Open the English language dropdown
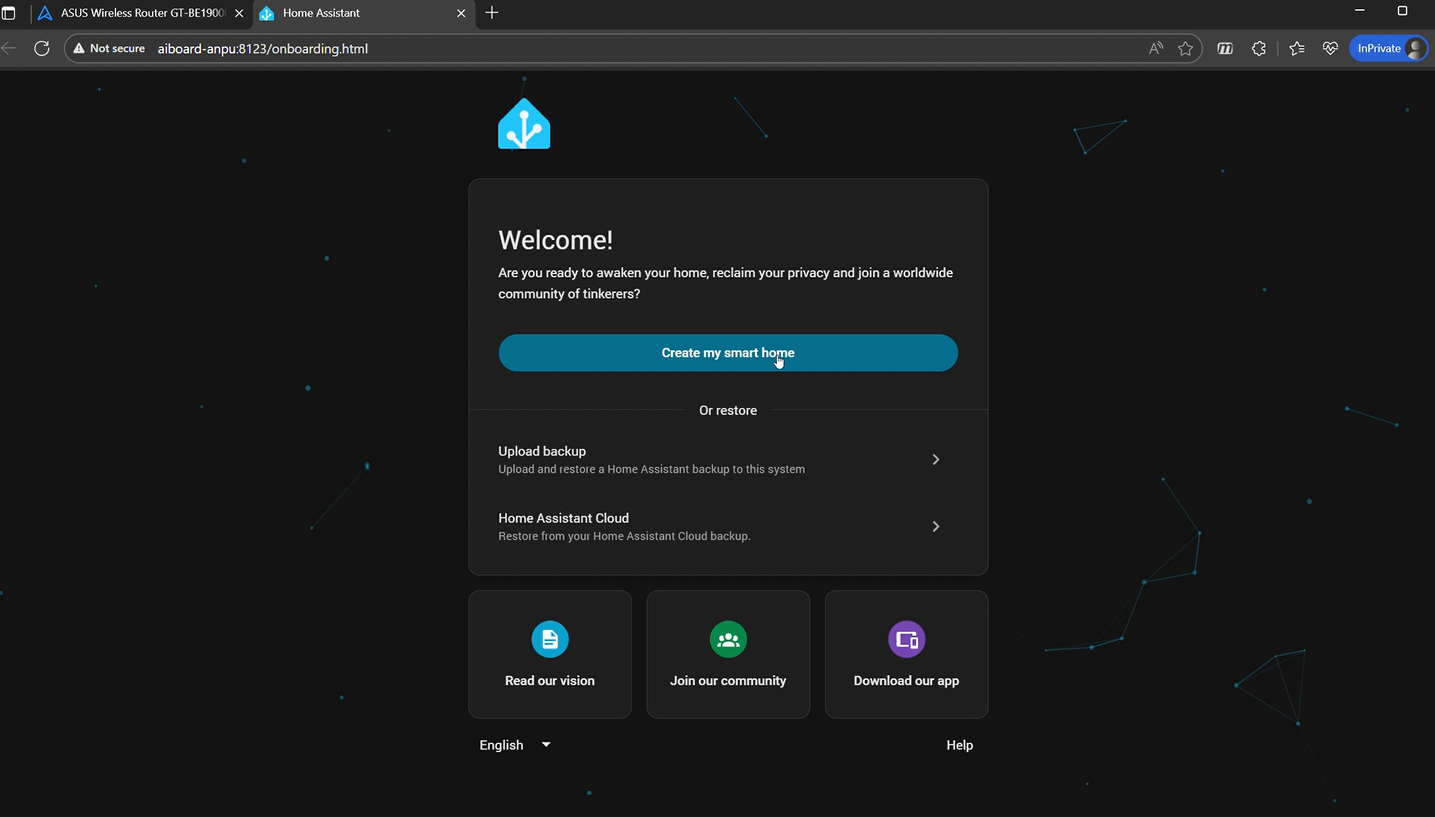Viewport: 1435px width, 817px height. (x=515, y=745)
